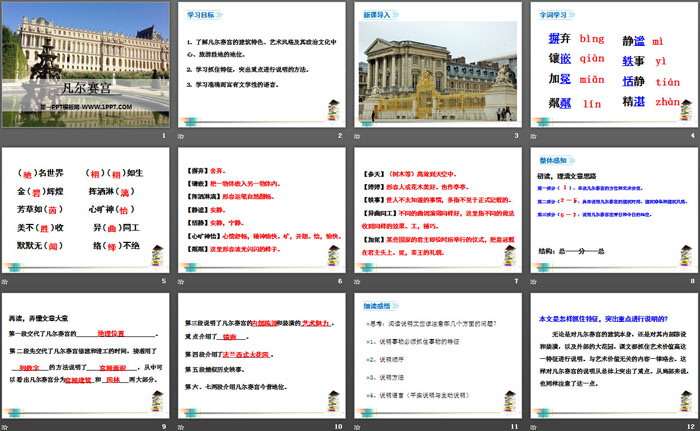The height and width of the screenshot is (431, 700).
Task: Click slide number 3 label
Action: (517, 135)
